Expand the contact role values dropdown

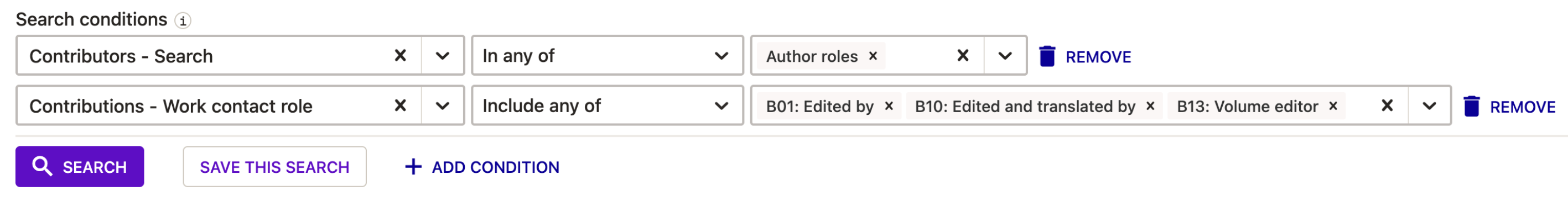pyautogui.click(x=1429, y=105)
